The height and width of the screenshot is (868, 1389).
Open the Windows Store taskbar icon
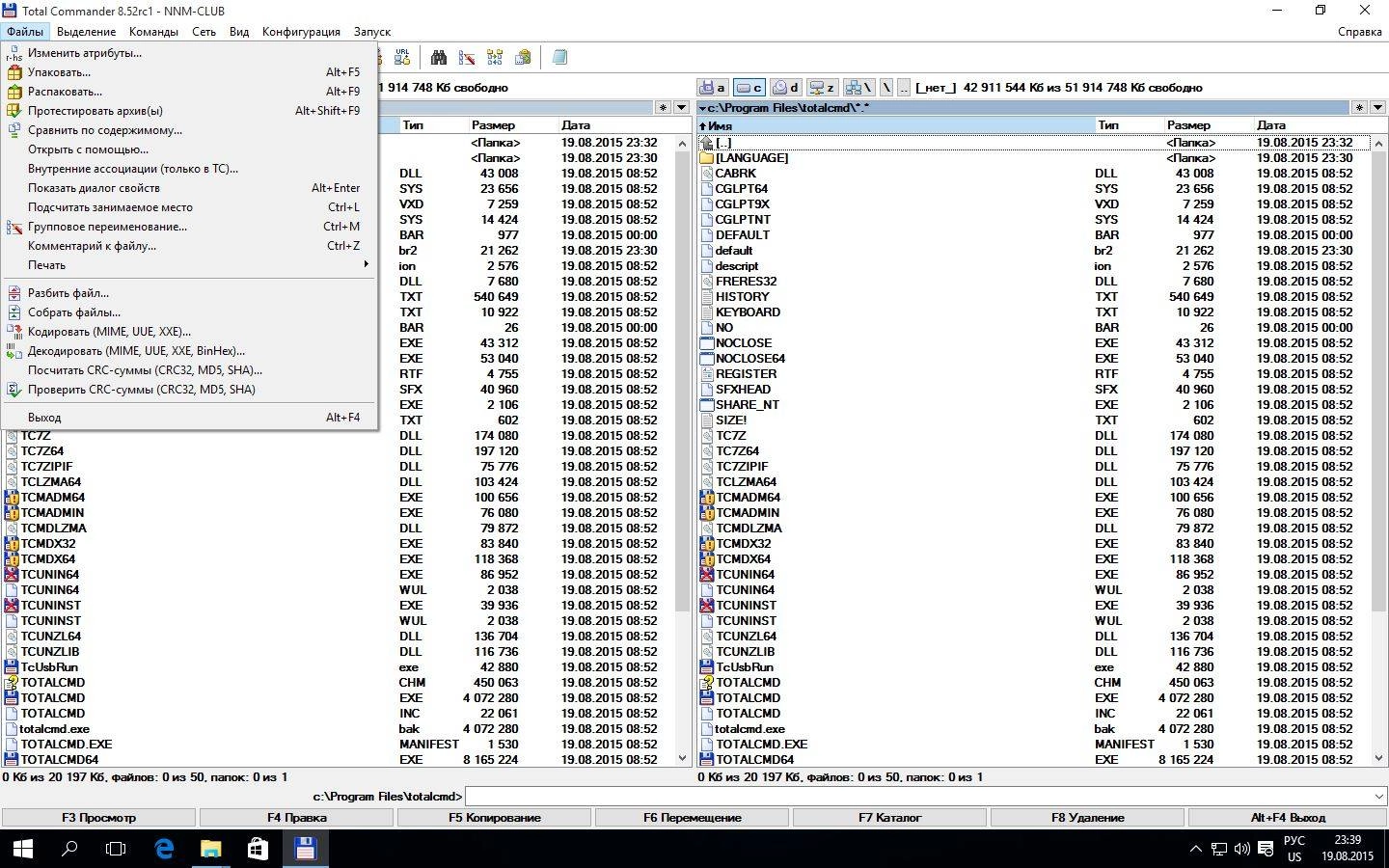258,849
